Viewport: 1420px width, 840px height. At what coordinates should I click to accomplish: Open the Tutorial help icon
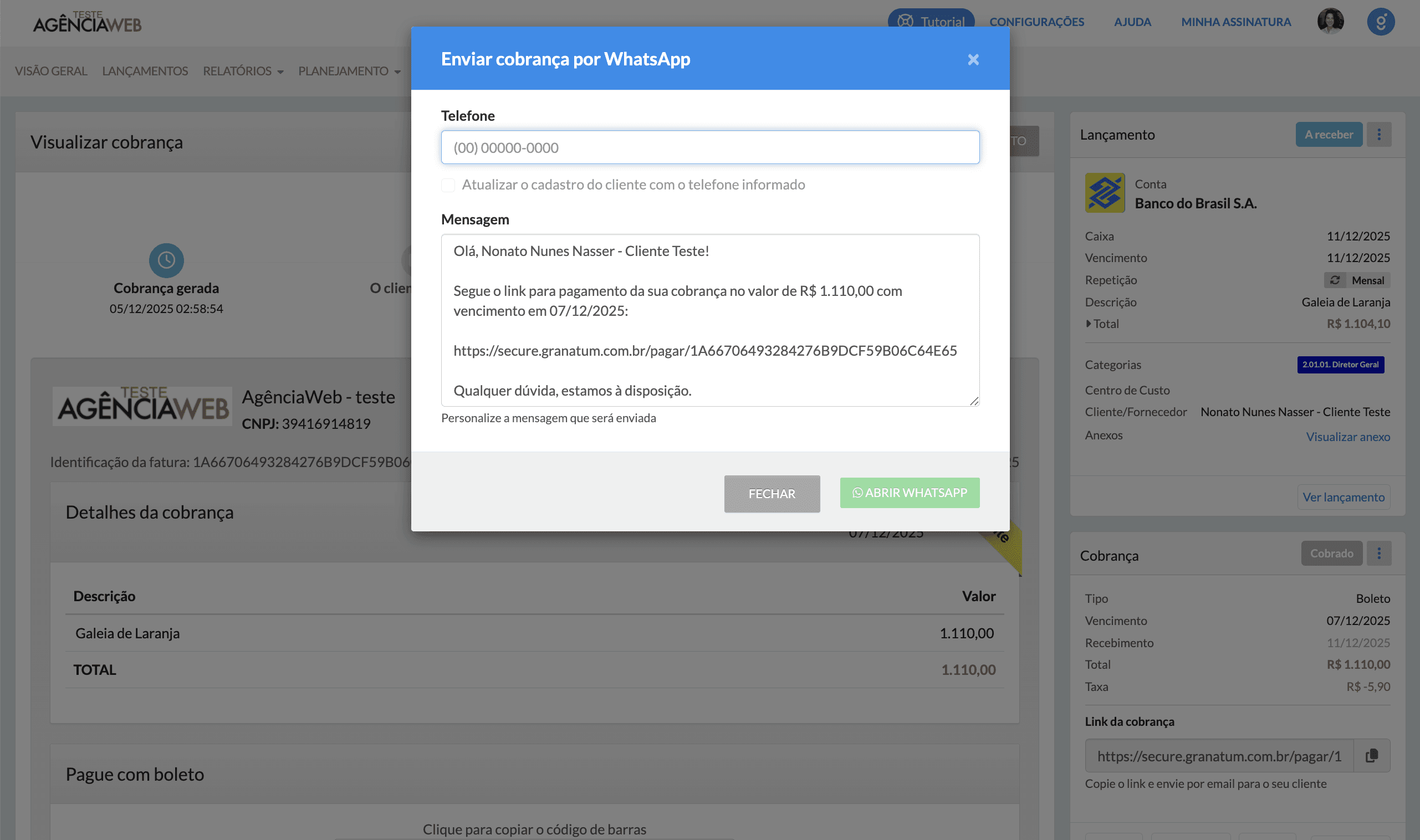point(906,21)
